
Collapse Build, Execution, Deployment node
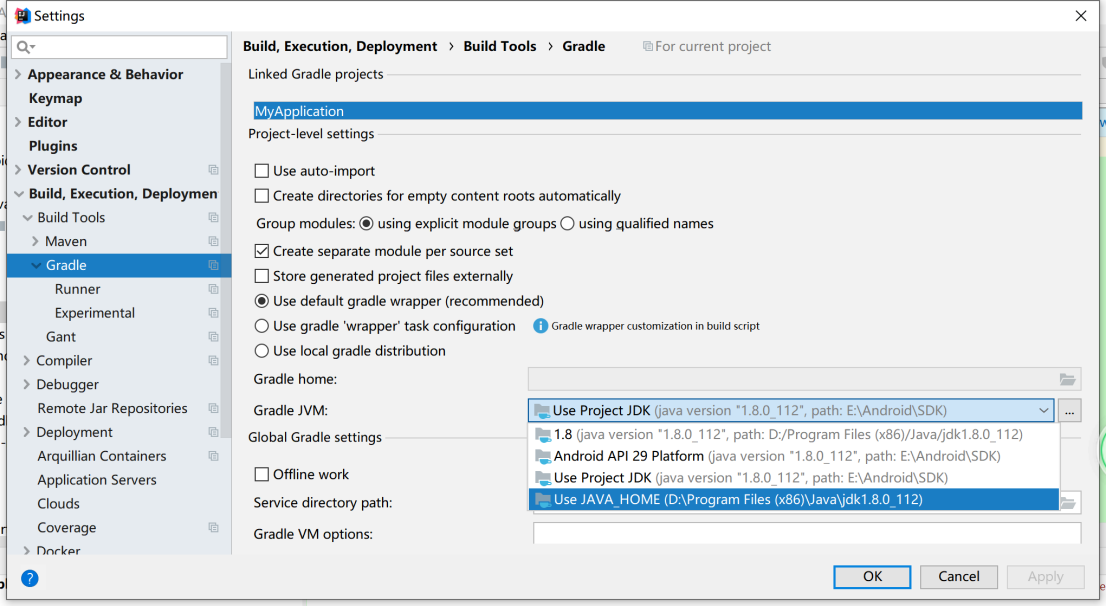click(19, 194)
